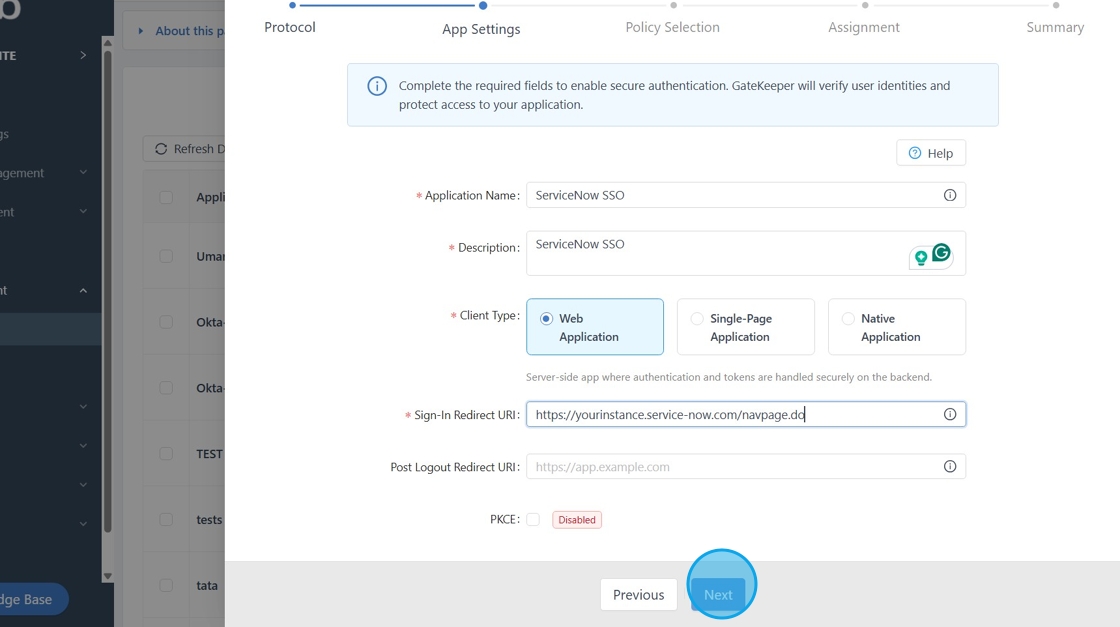Screen dimensions: 1120x627
Task: Focus the Description text area
Action: coord(746,253)
